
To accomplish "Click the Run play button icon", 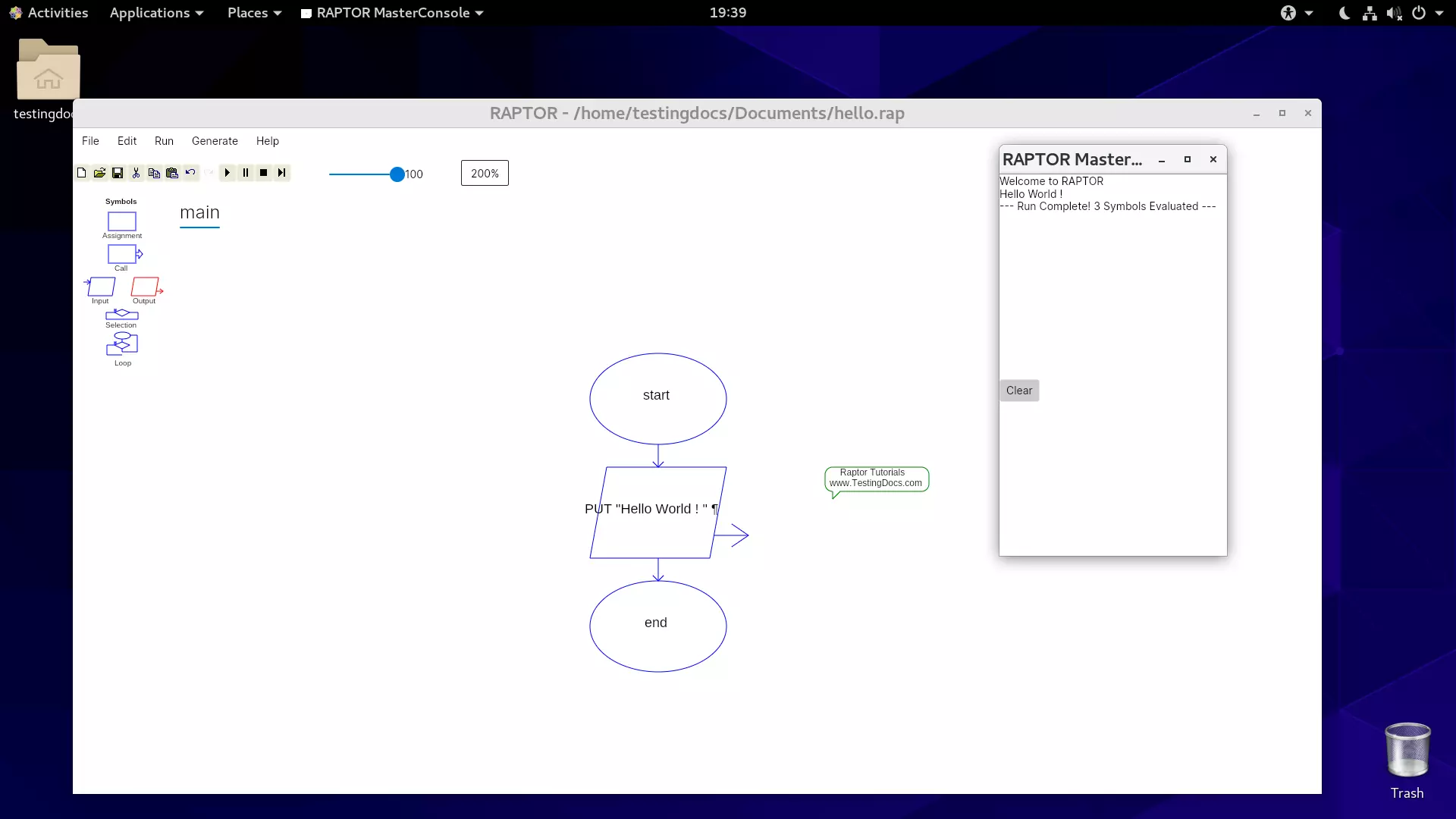I will (x=227, y=172).
